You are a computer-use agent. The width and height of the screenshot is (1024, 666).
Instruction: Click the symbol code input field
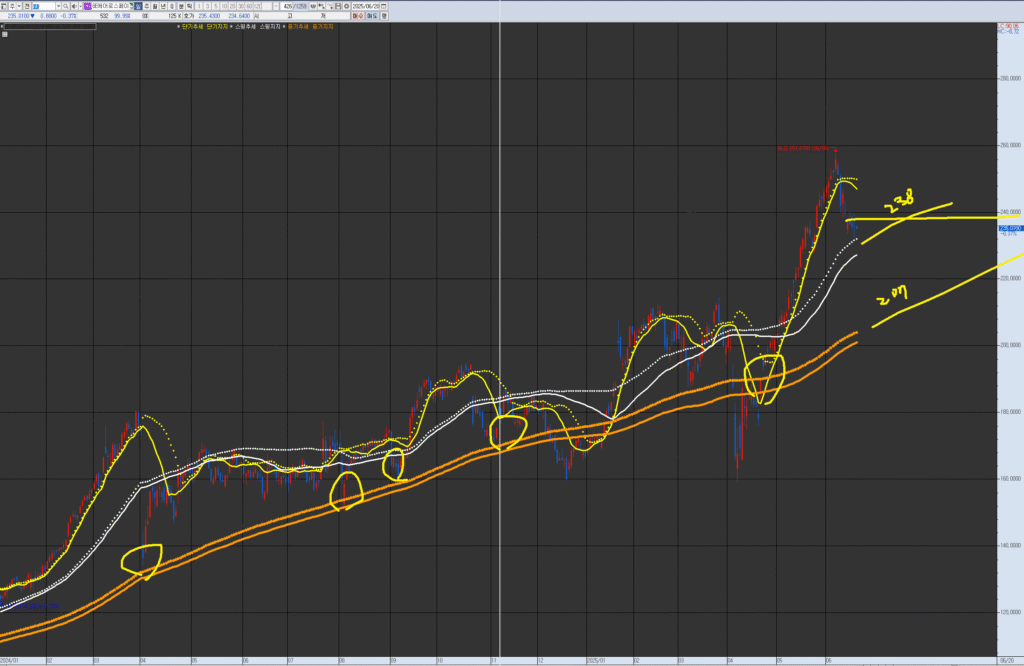pyautogui.click(x=44, y=6)
